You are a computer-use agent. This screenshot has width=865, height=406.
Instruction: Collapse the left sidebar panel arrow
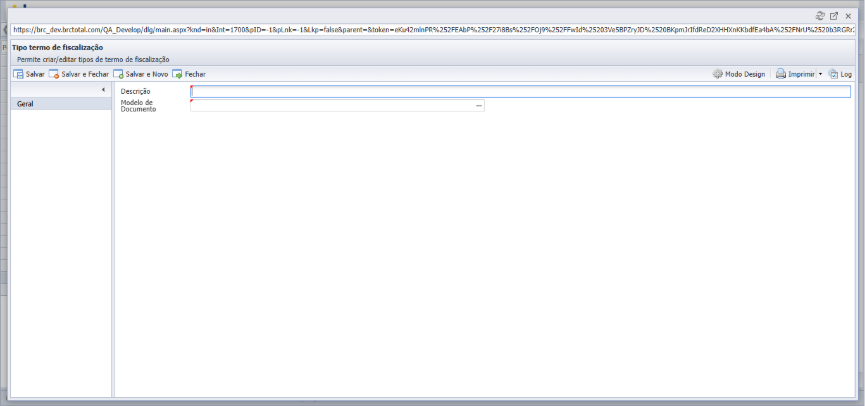click(x=103, y=90)
